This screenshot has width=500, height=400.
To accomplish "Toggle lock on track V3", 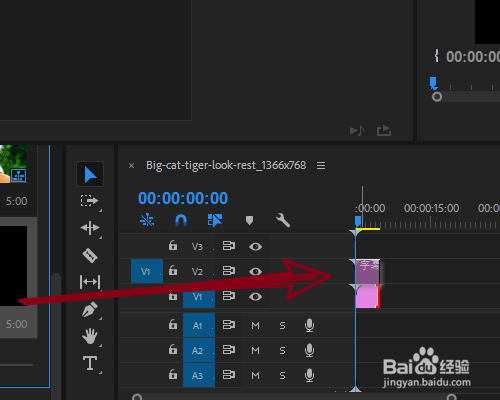I will pyautogui.click(x=173, y=245).
